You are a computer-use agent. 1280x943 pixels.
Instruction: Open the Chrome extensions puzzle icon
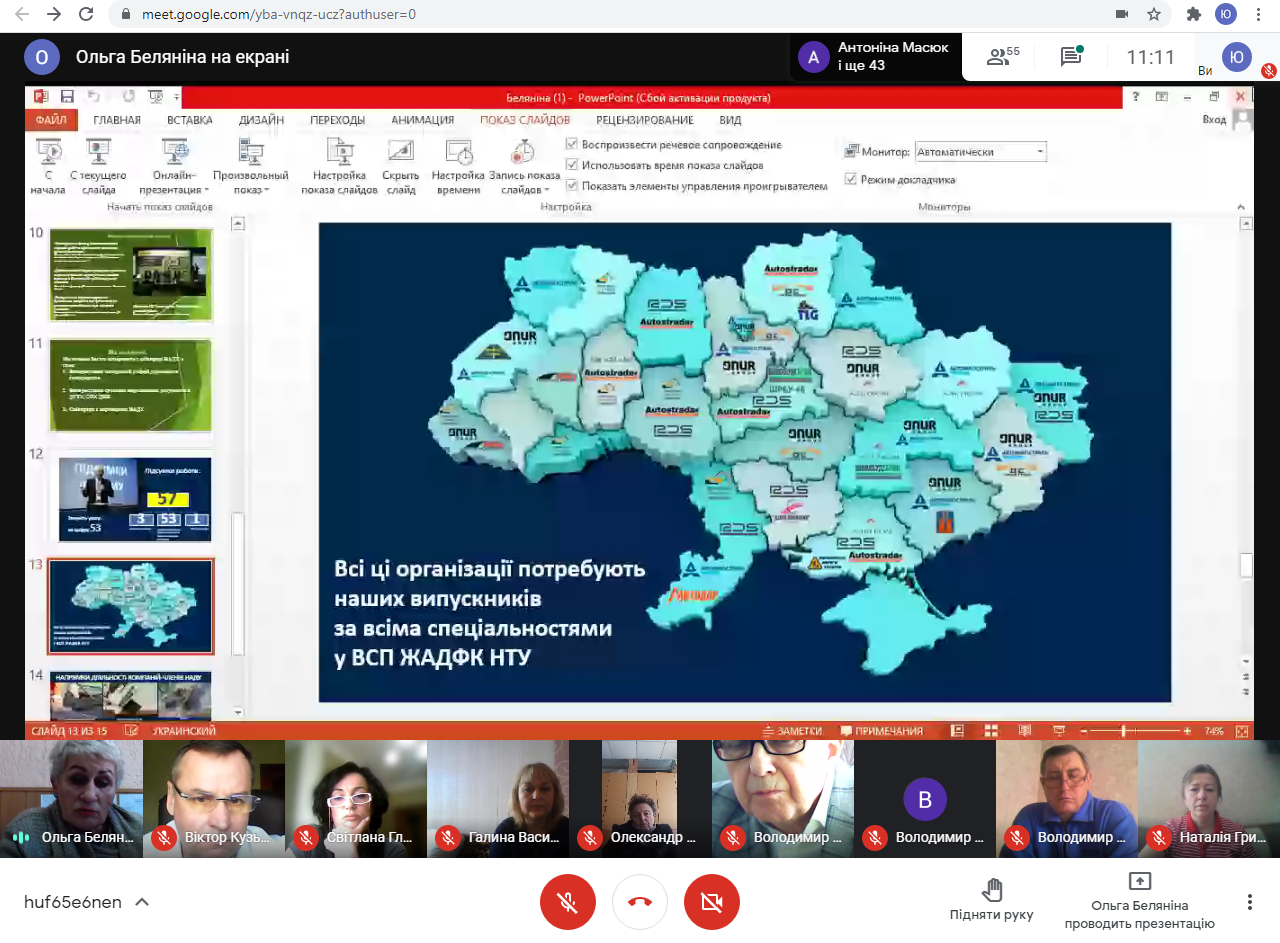point(1193,14)
